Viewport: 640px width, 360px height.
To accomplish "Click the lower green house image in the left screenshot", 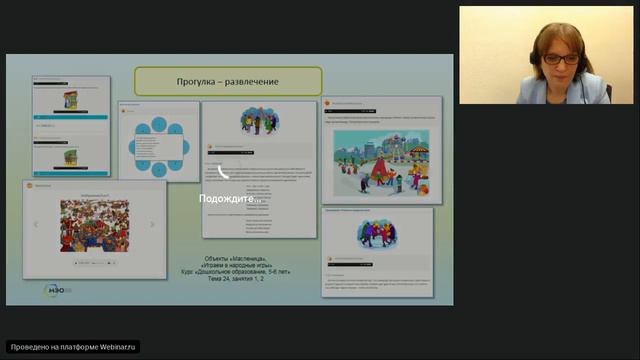I will (70, 158).
